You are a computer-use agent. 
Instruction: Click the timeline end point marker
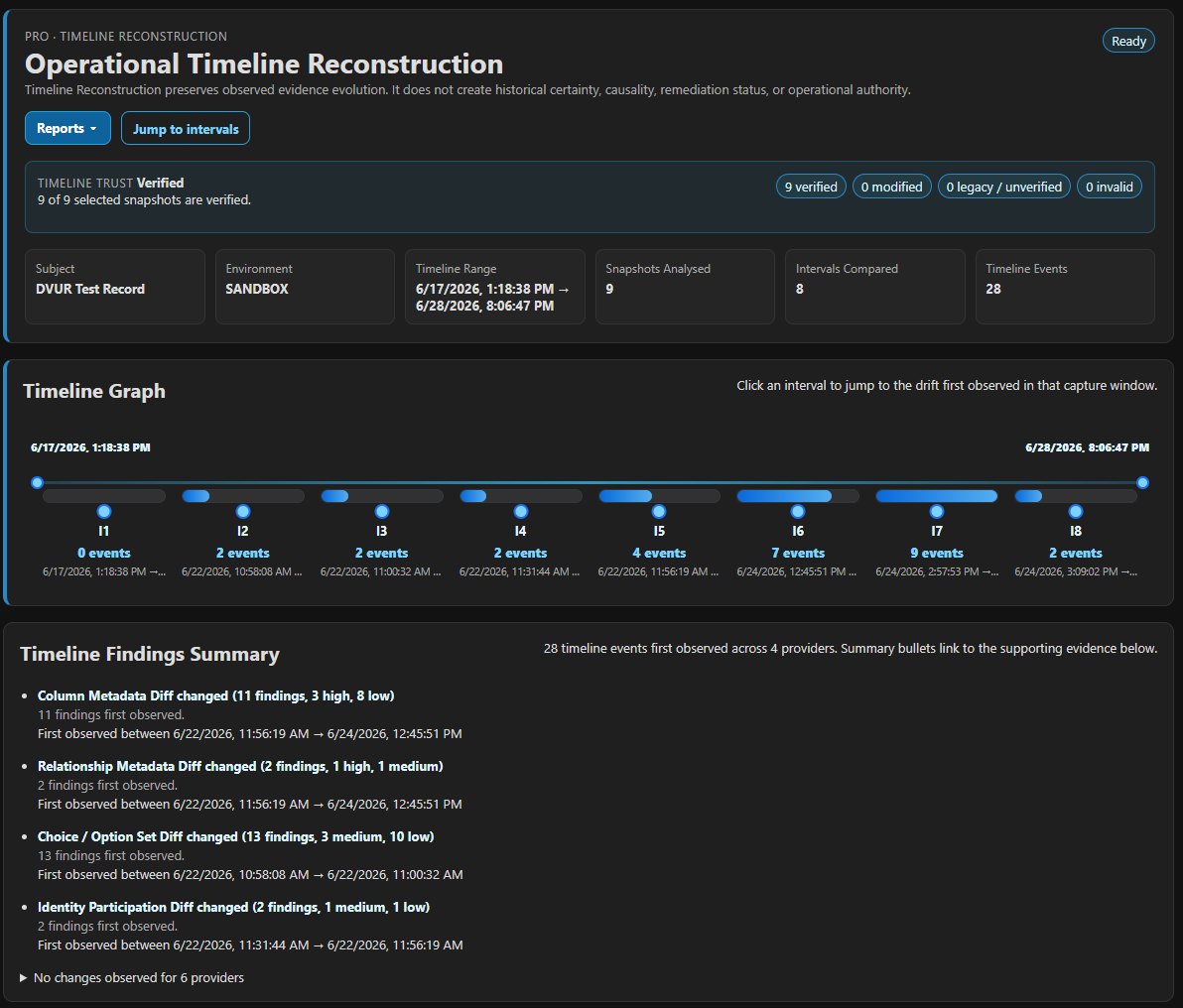click(x=1143, y=483)
